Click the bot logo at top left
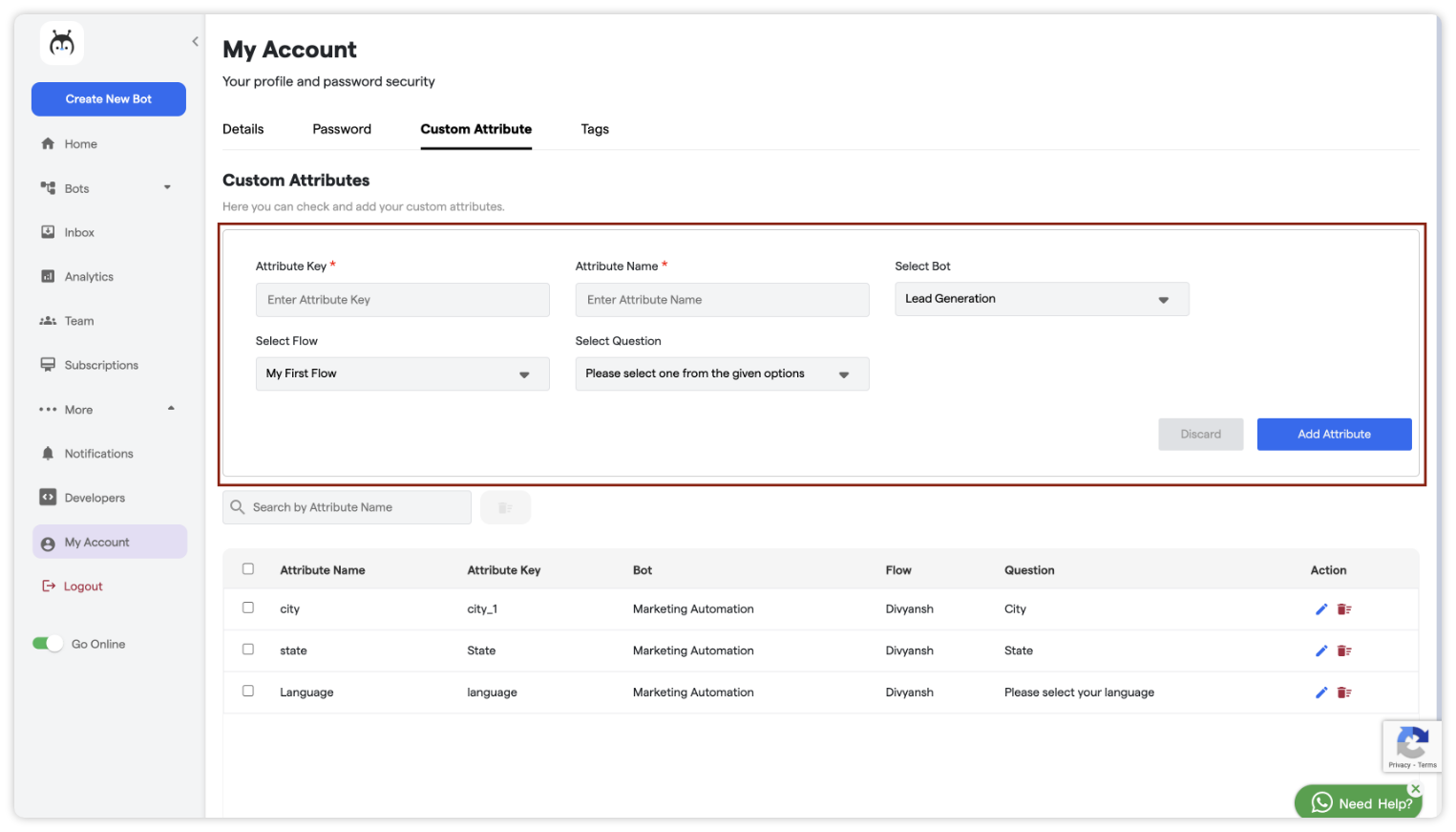 pyautogui.click(x=62, y=44)
